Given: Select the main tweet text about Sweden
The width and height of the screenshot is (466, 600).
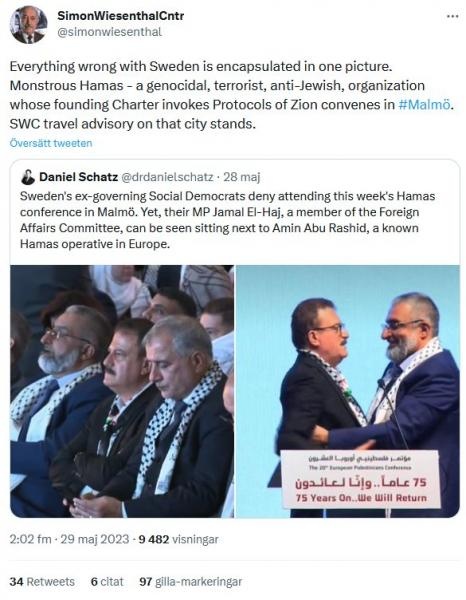Looking at the screenshot, I should [231, 95].
